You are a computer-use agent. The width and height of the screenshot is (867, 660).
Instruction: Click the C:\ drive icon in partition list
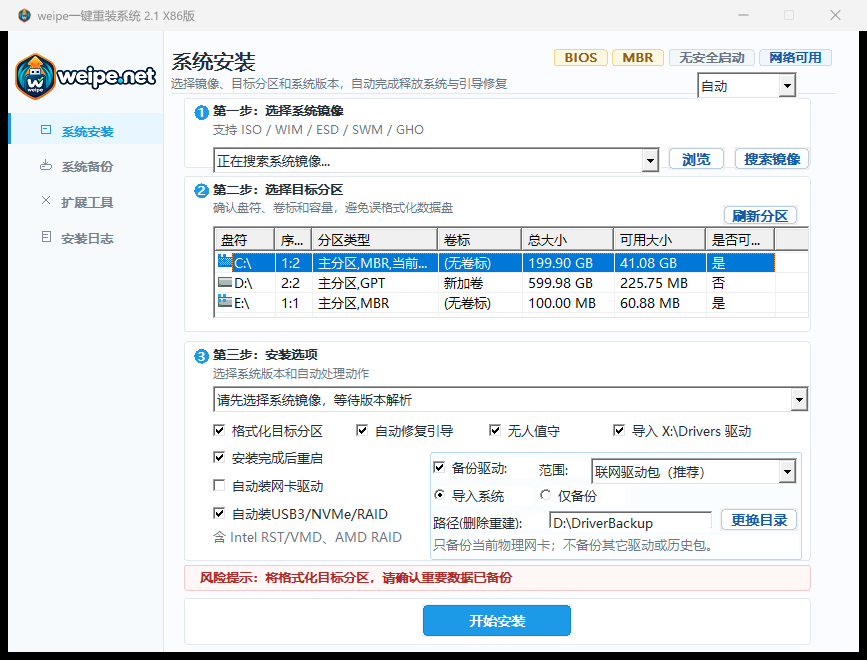pyautogui.click(x=224, y=261)
